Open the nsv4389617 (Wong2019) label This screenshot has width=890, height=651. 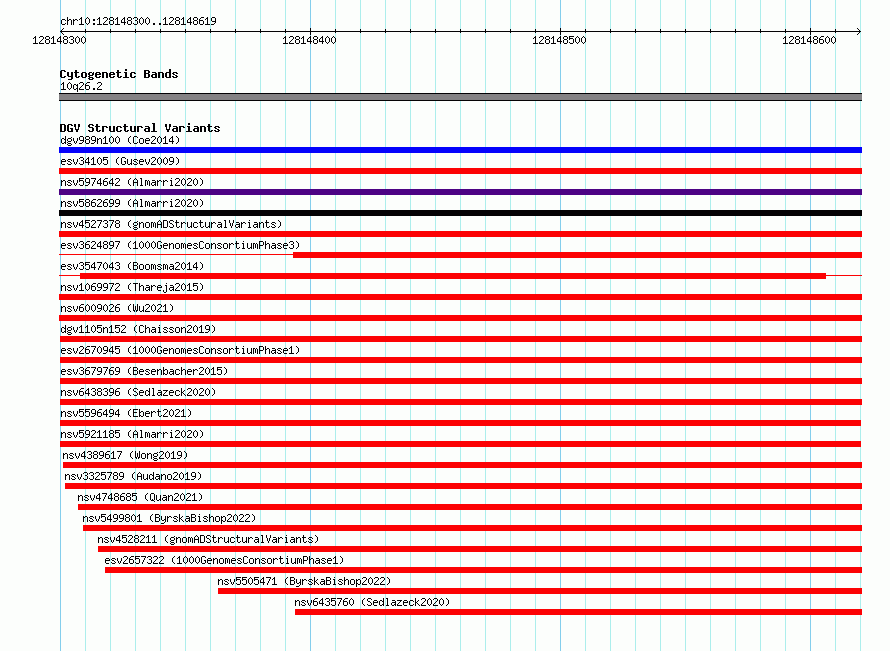point(125,455)
